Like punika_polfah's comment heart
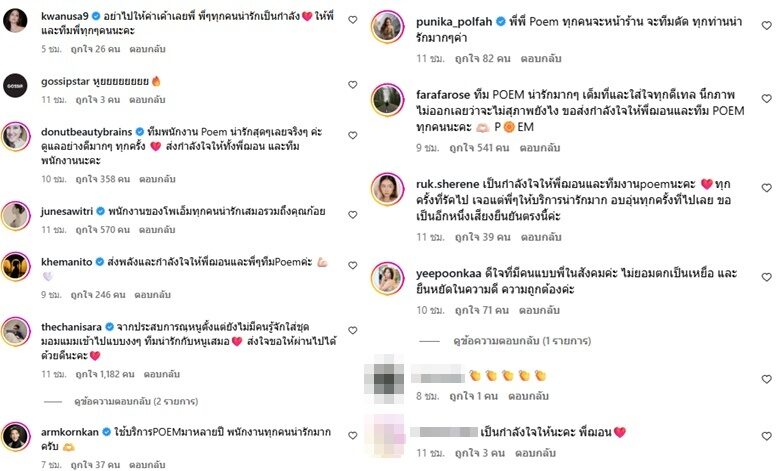776x471 pixels. pos(767,26)
